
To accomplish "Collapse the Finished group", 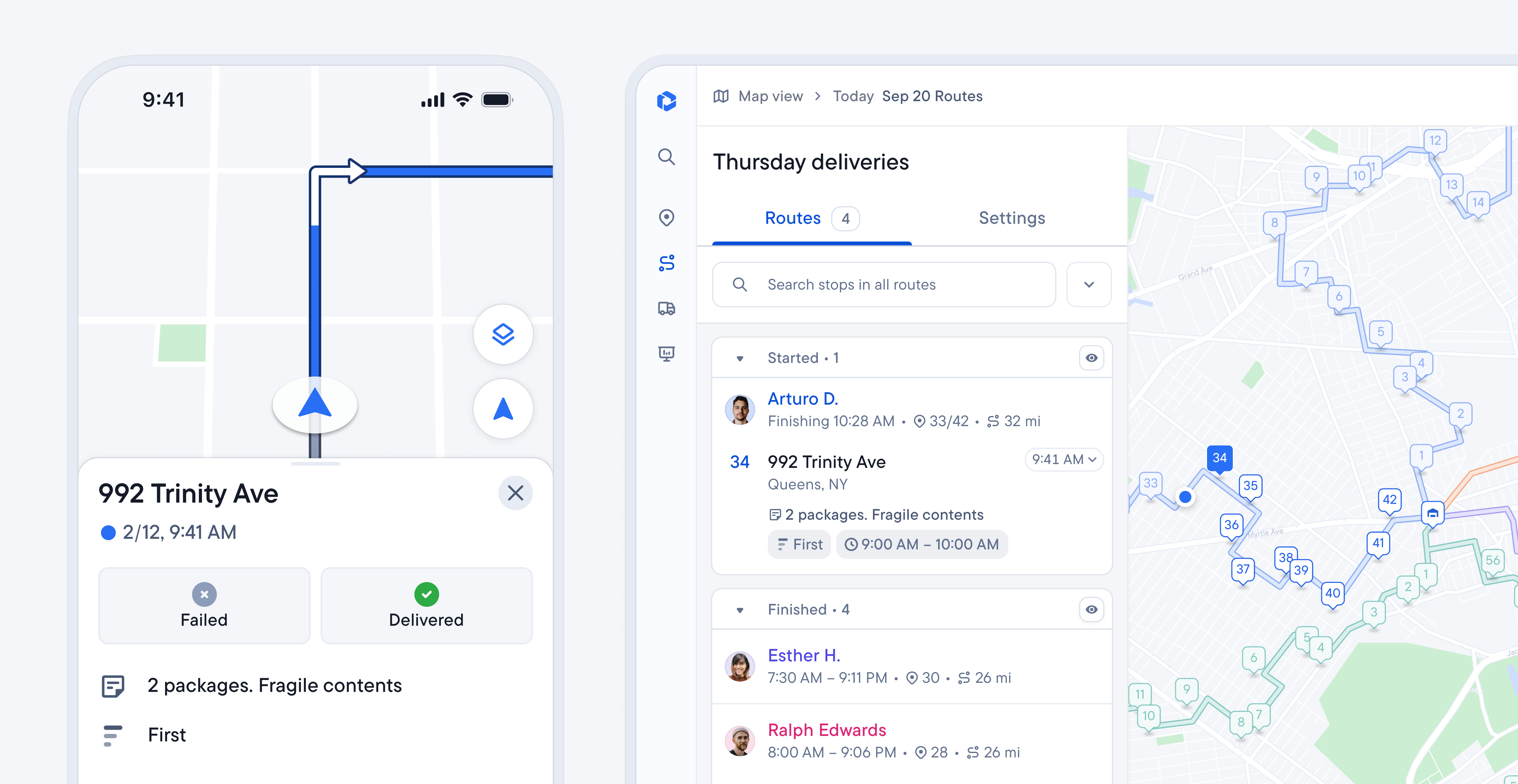I will pyautogui.click(x=740, y=609).
